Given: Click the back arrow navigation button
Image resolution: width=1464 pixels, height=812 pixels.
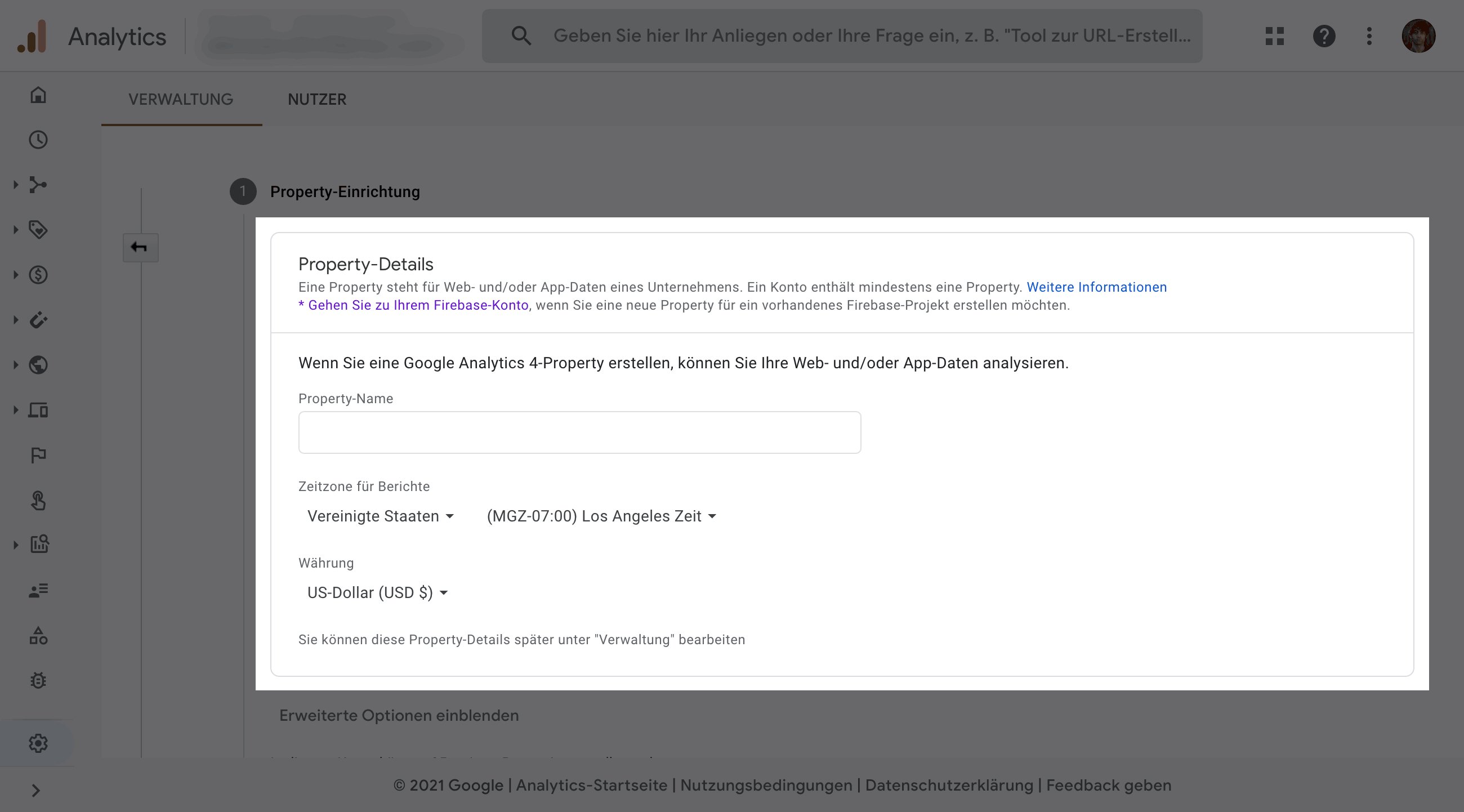Looking at the screenshot, I should 140,247.
